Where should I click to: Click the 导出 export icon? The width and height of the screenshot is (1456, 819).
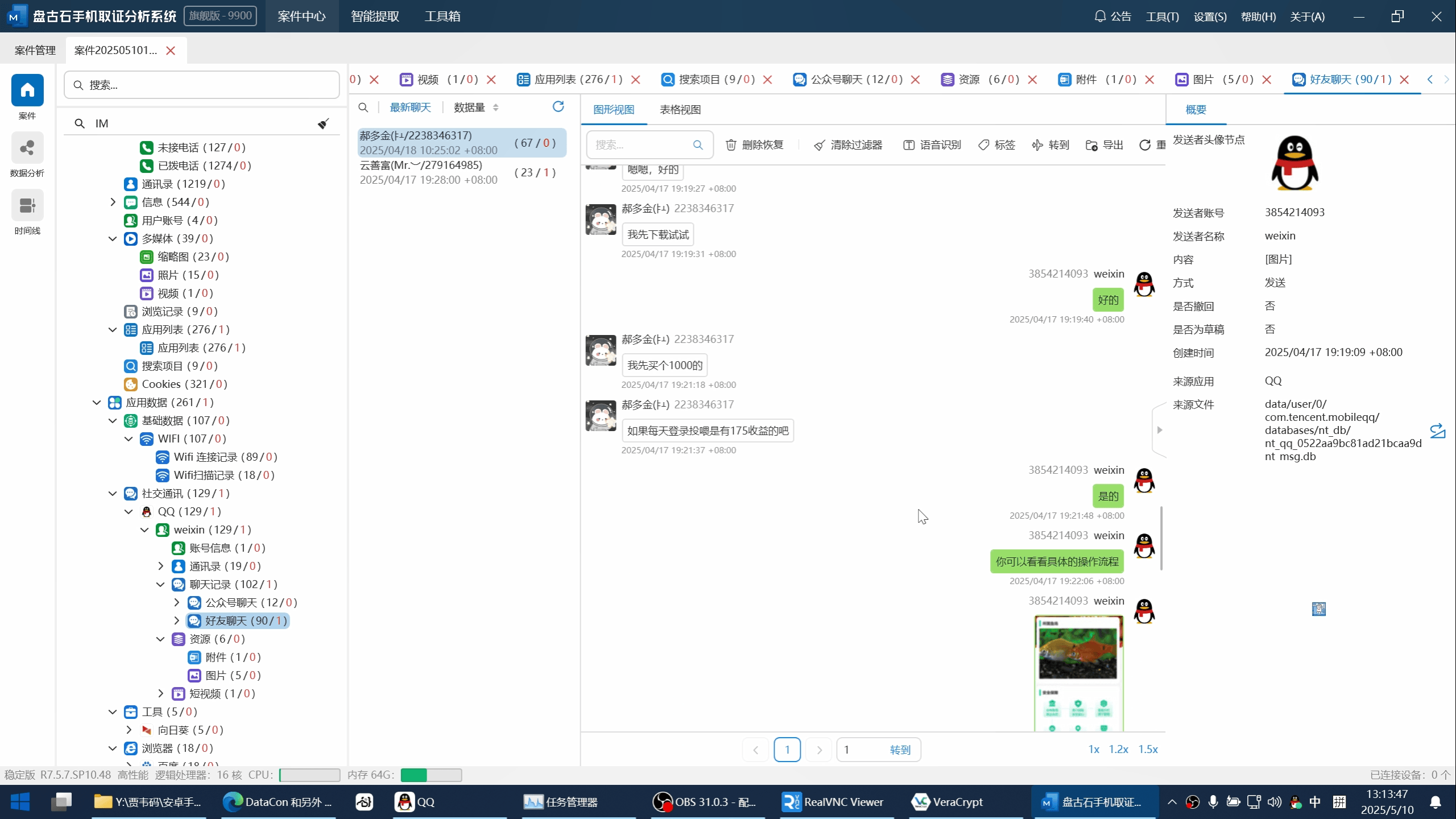click(x=1091, y=145)
